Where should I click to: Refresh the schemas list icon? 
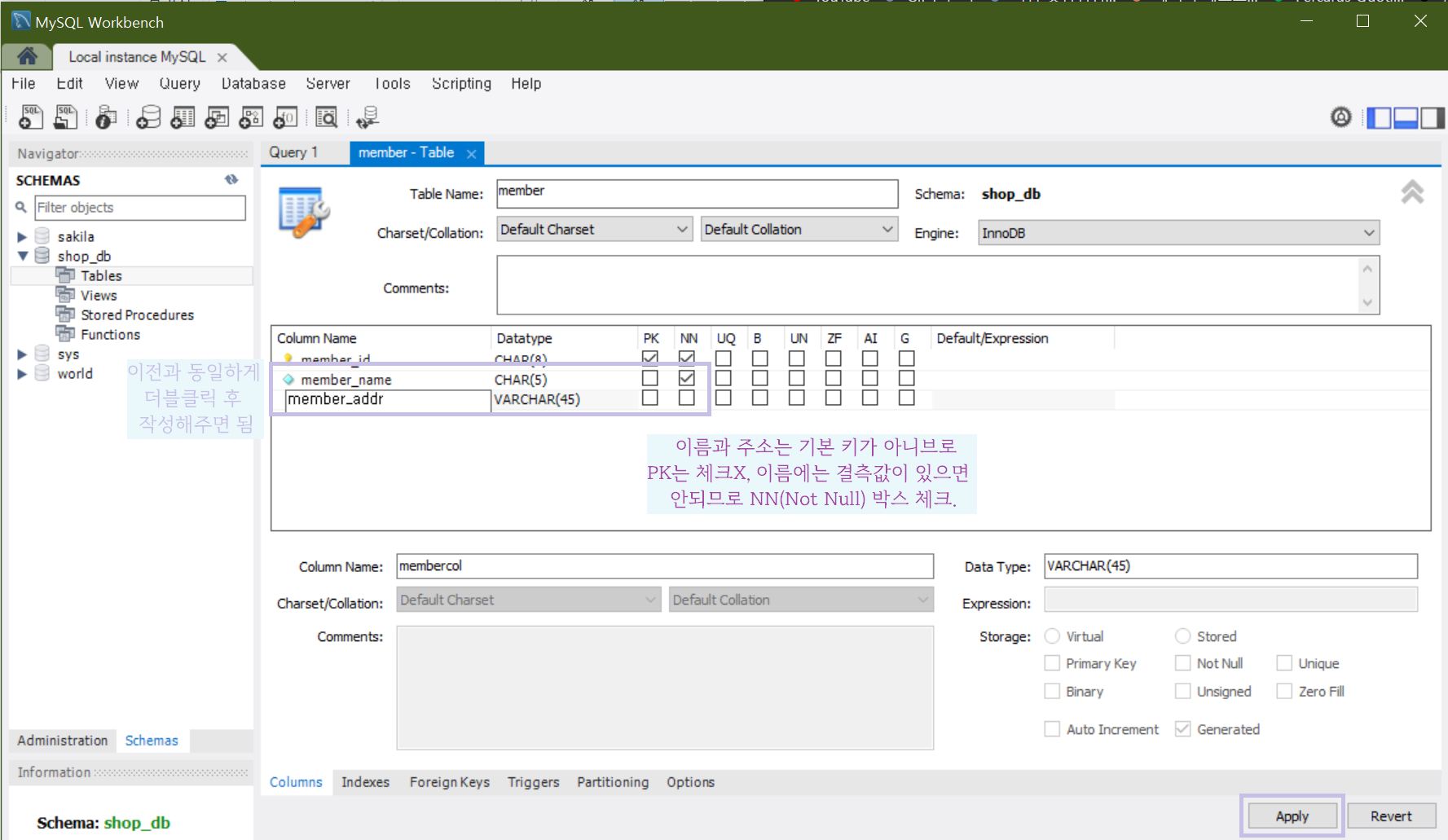[x=231, y=179]
